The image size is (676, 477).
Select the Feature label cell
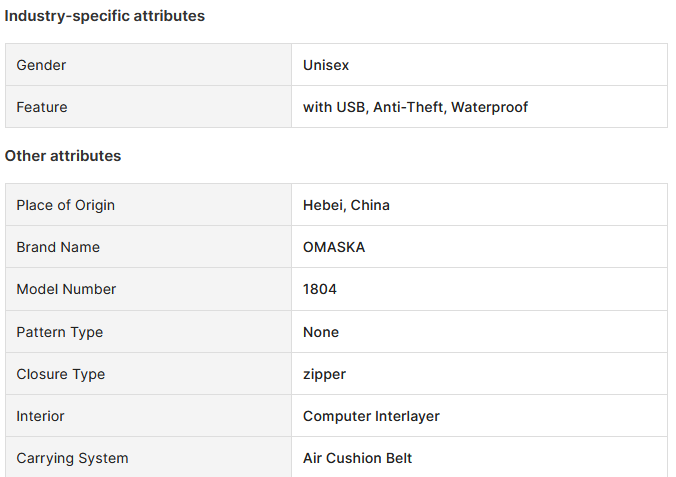148,107
